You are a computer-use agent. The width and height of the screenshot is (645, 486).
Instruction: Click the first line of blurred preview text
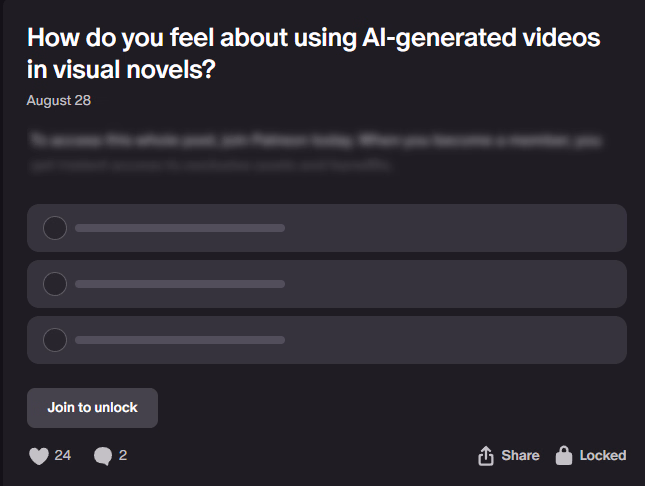(x=314, y=142)
